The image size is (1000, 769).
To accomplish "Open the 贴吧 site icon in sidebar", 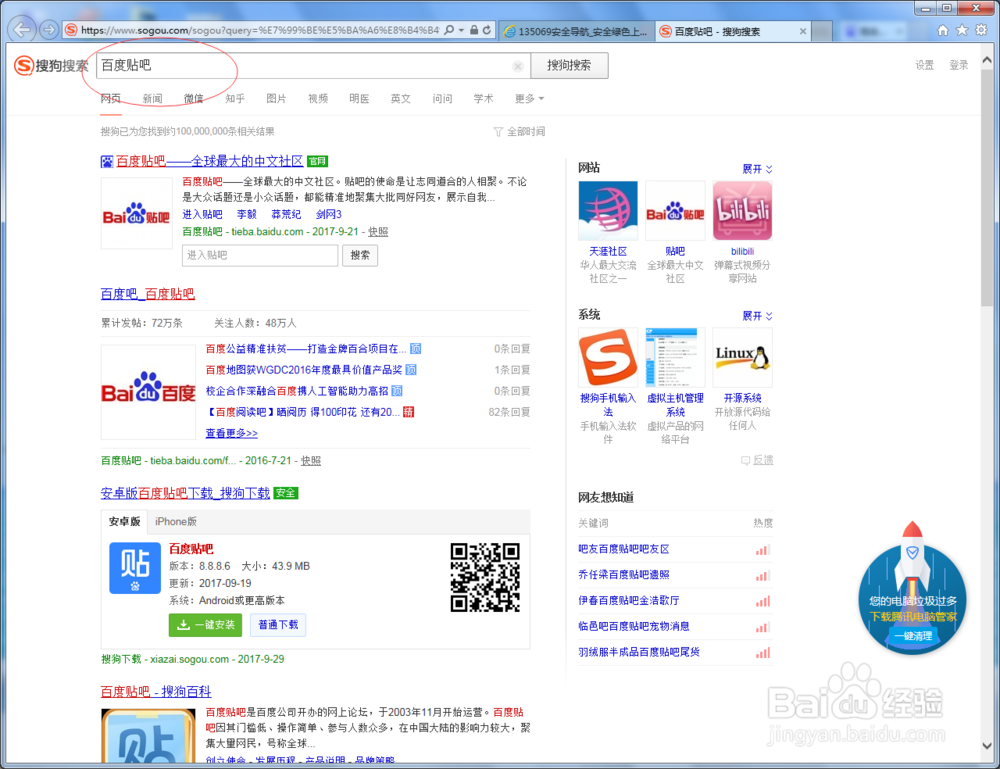I will pyautogui.click(x=675, y=210).
